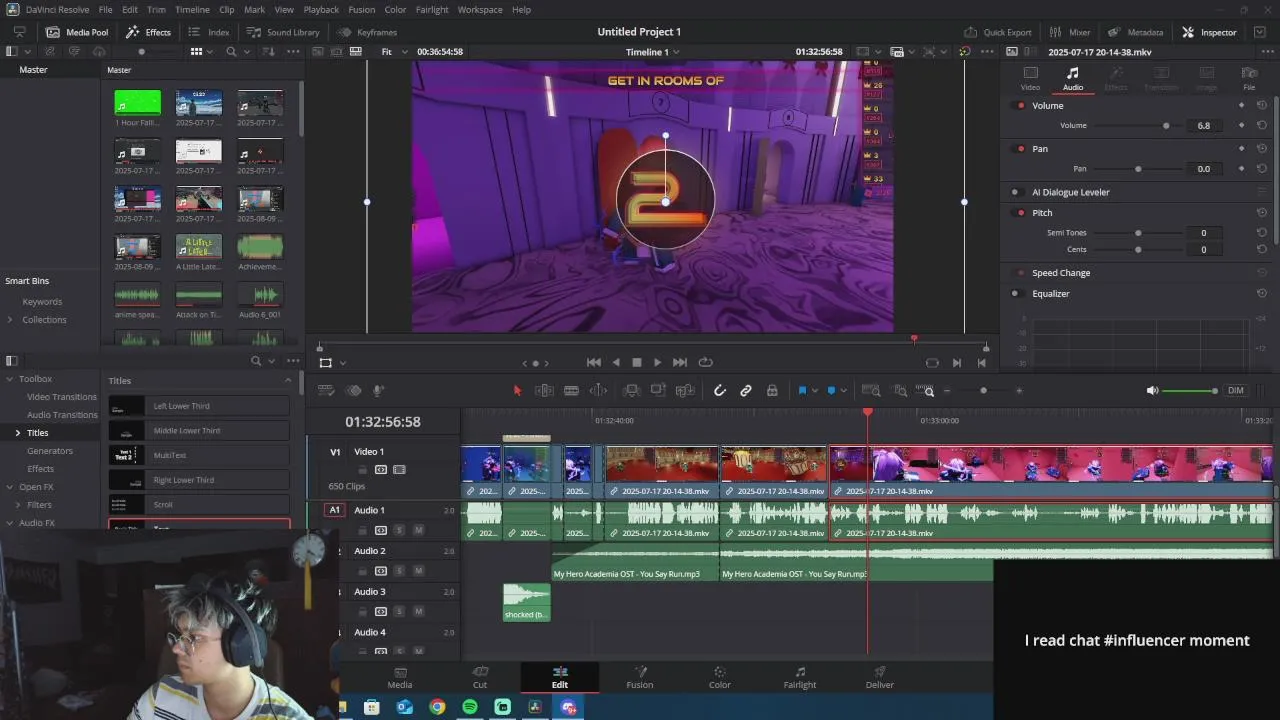Open the Fusion menu
1280x720 pixels.
click(361, 9)
